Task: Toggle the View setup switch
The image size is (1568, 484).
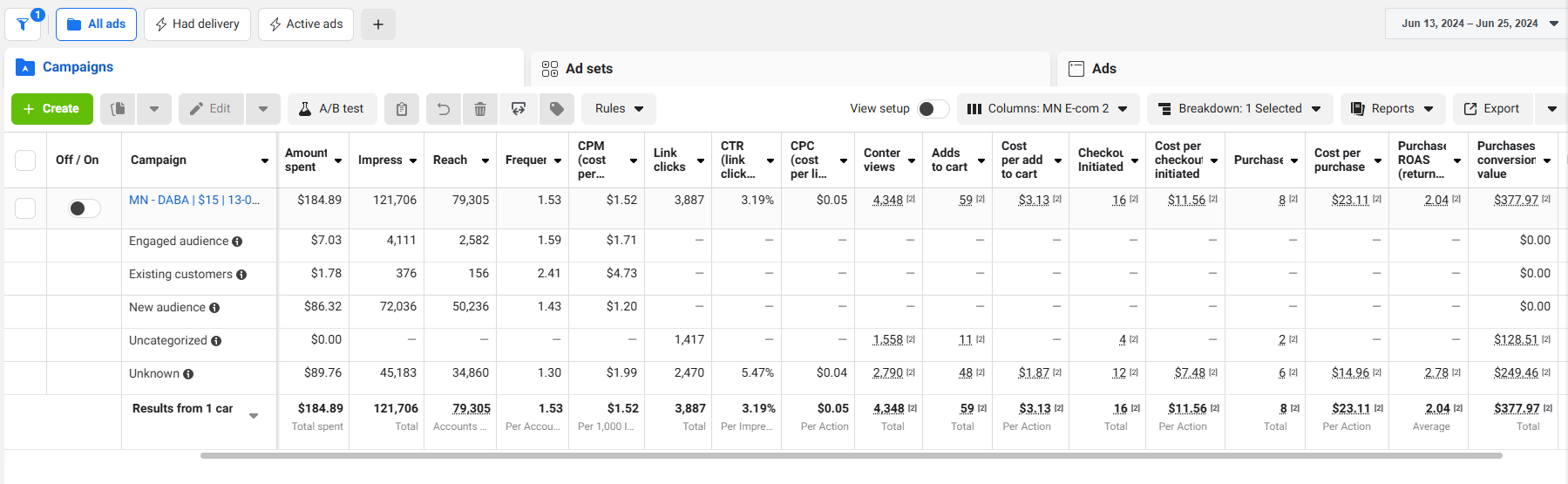Action: pyautogui.click(x=933, y=109)
